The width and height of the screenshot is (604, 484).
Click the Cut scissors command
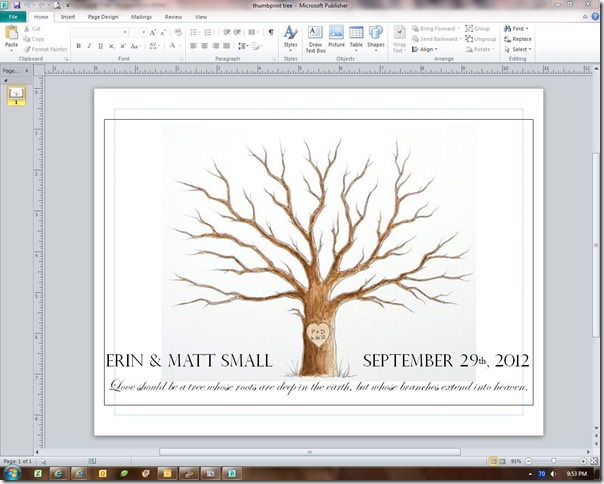[32, 29]
